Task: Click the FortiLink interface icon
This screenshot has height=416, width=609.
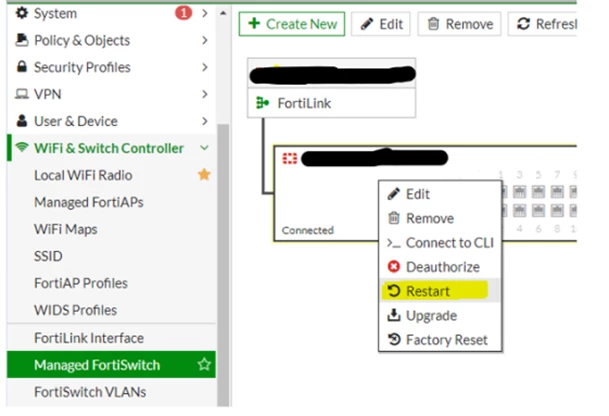Action: (x=263, y=103)
